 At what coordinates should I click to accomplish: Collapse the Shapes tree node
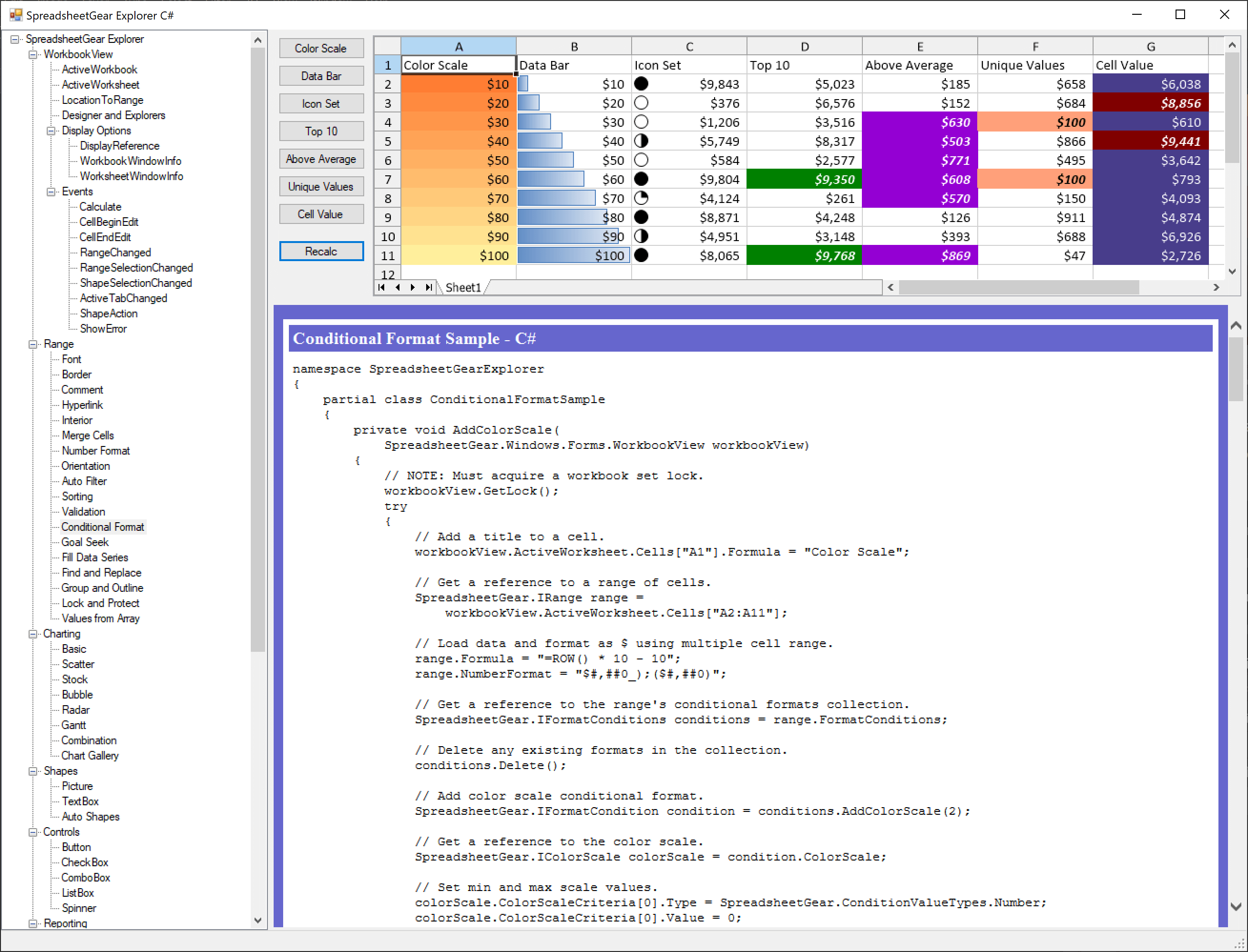(33, 770)
